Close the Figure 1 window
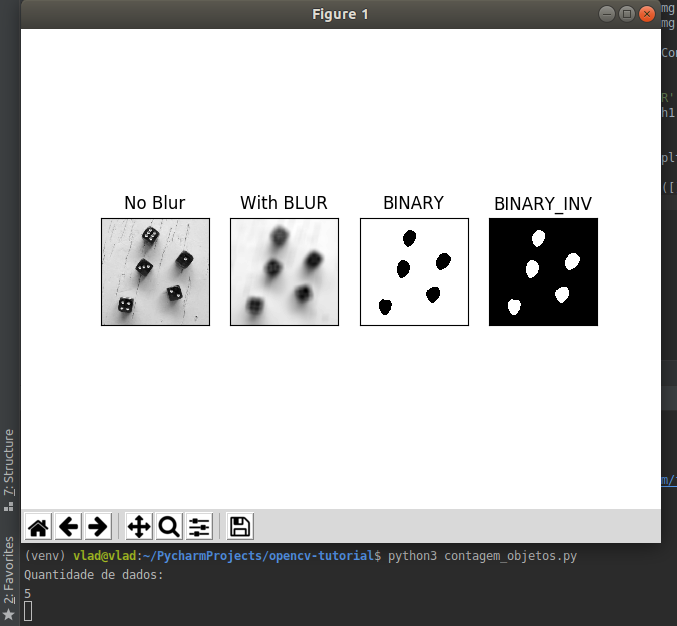Image resolution: width=677 pixels, height=626 pixels. point(647,14)
